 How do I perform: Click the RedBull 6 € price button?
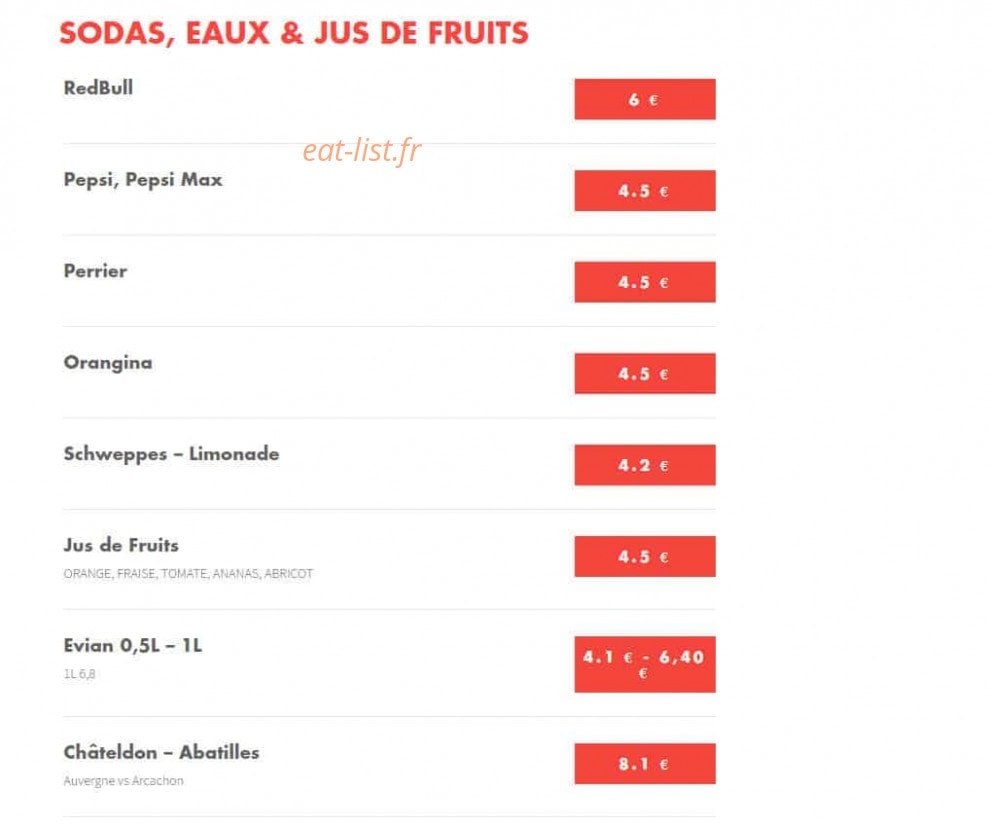(x=645, y=99)
